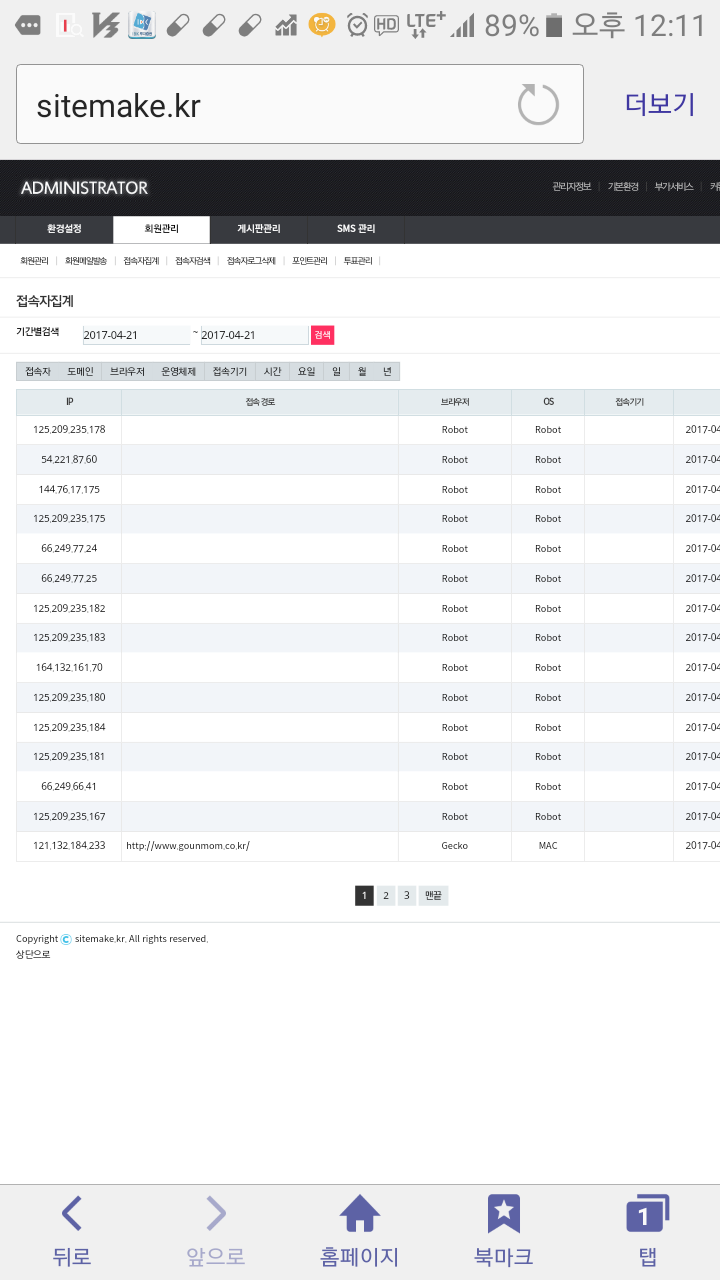Screen dimensions: 720x1280
Task: Go to page 2 of results
Action: pos(385,896)
